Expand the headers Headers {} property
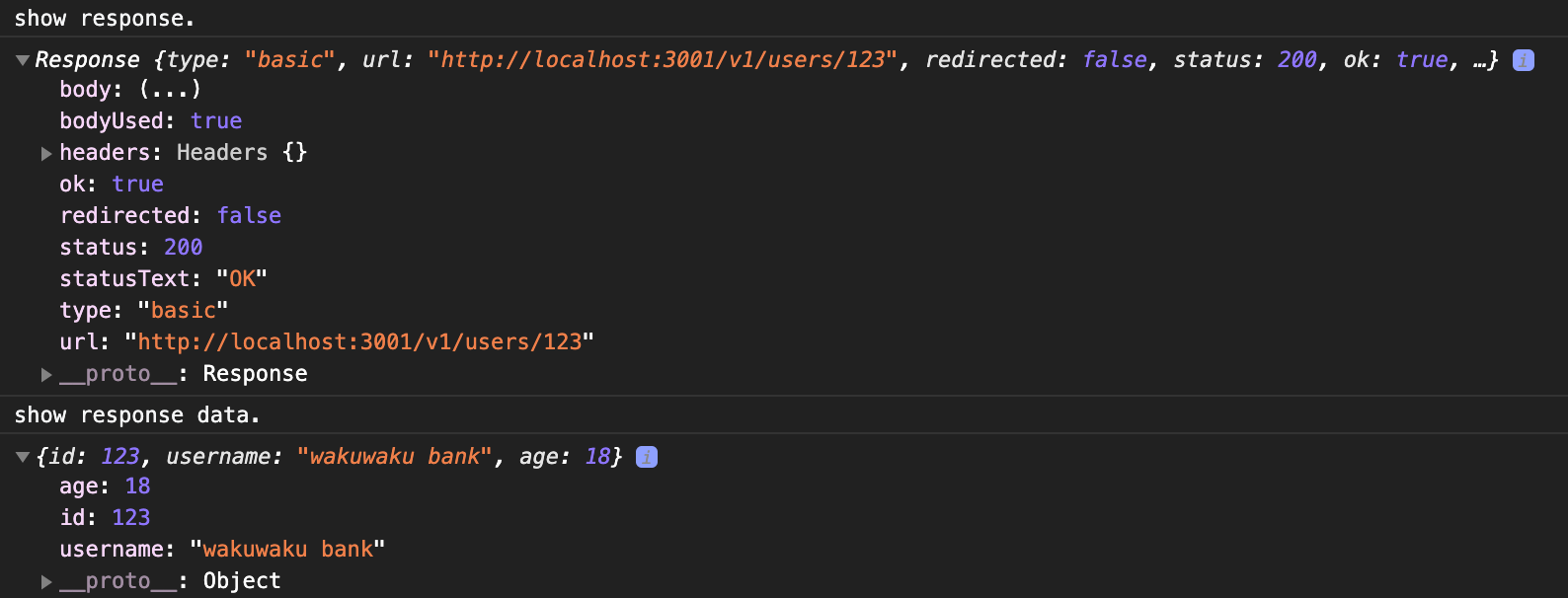Image resolution: width=1568 pixels, height=598 pixels. pos(45,153)
